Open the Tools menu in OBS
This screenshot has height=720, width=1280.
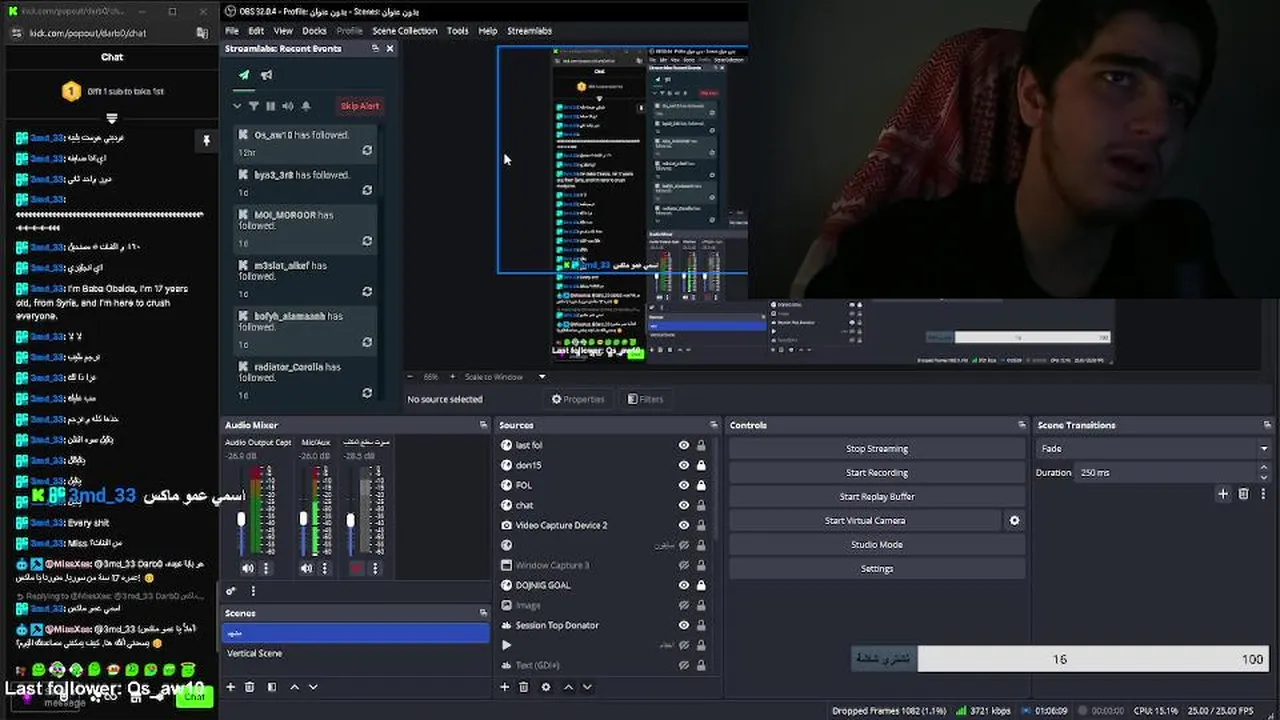point(457,31)
